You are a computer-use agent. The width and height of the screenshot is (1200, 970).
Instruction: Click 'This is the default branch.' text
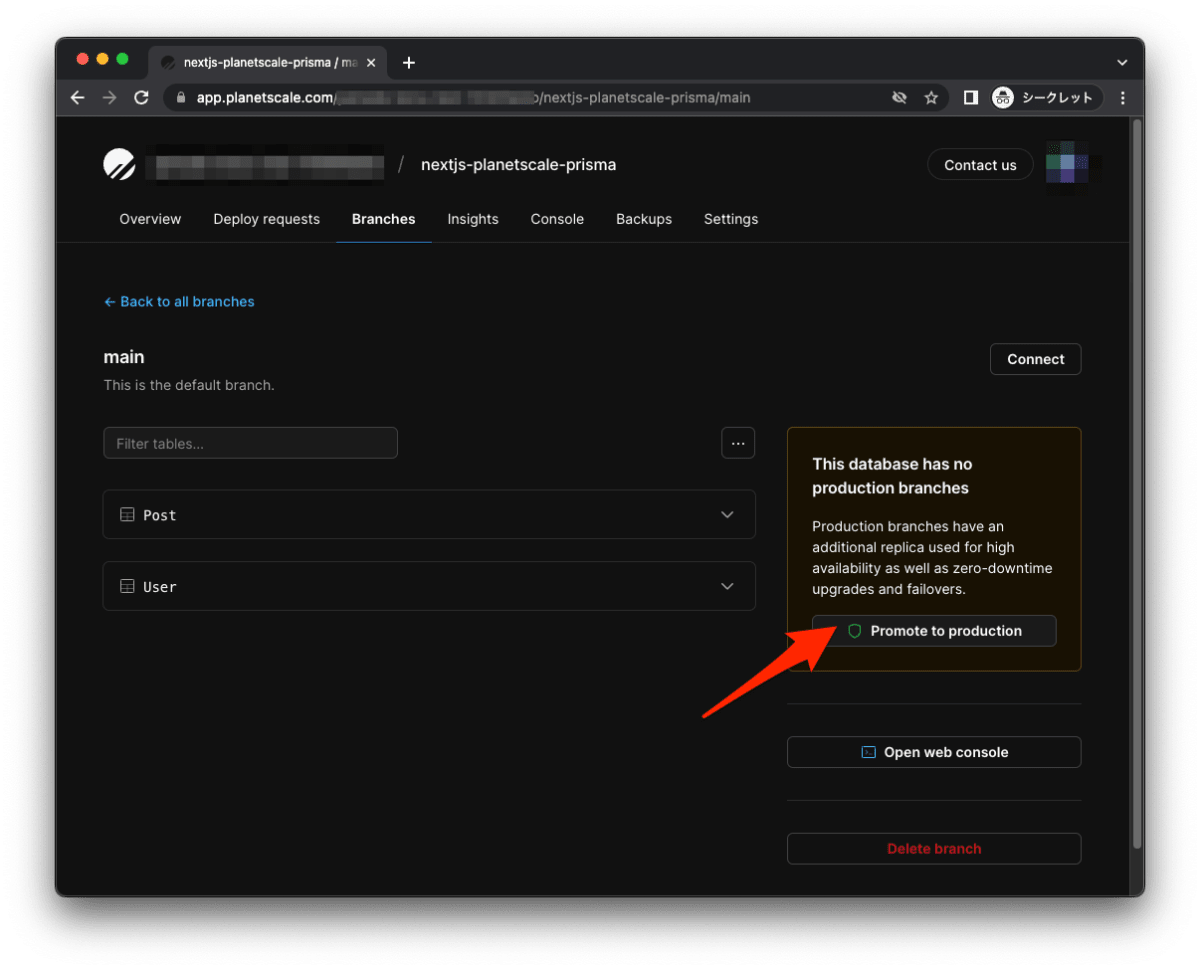188,385
